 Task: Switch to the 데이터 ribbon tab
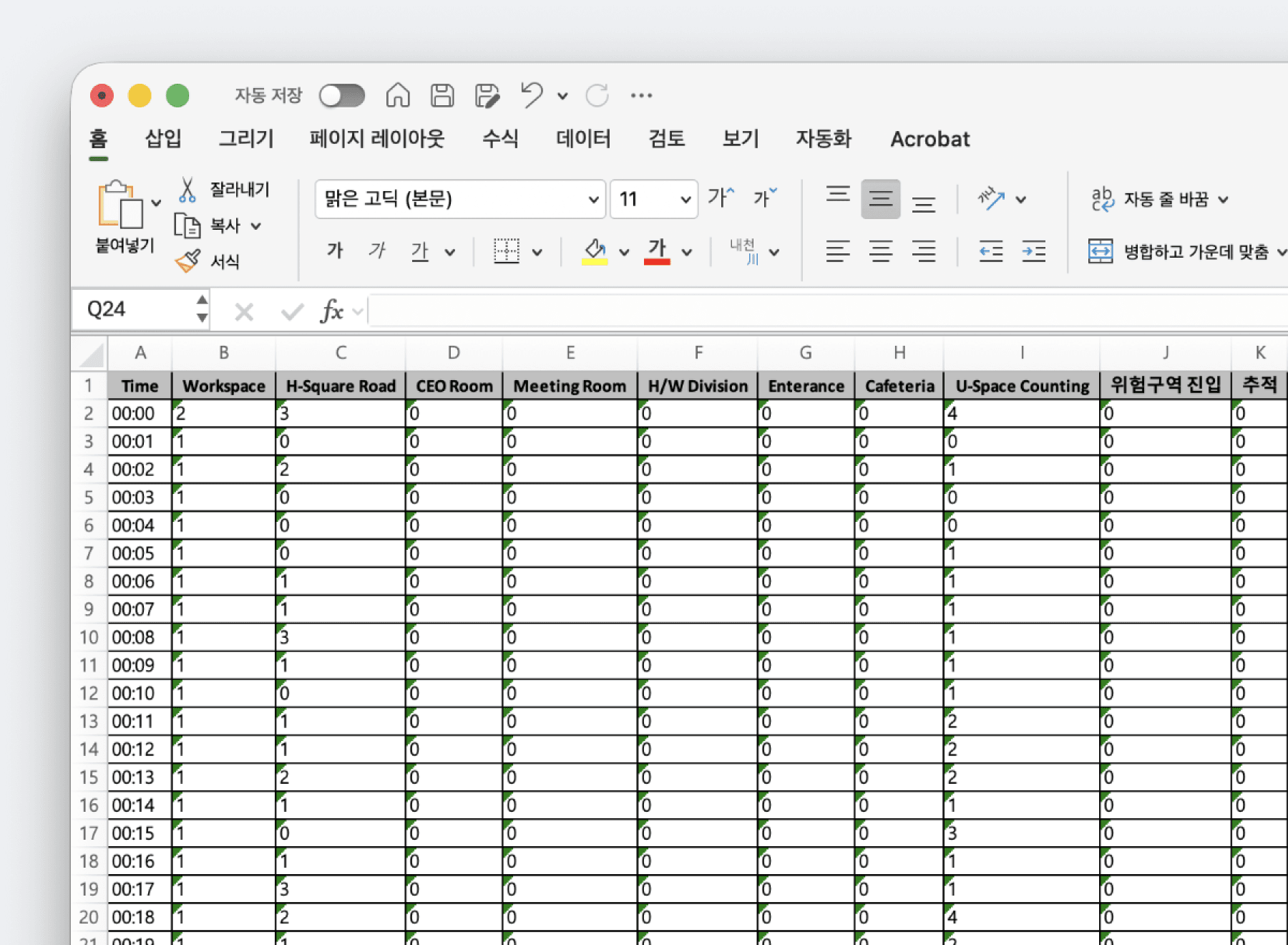pos(583,139)
